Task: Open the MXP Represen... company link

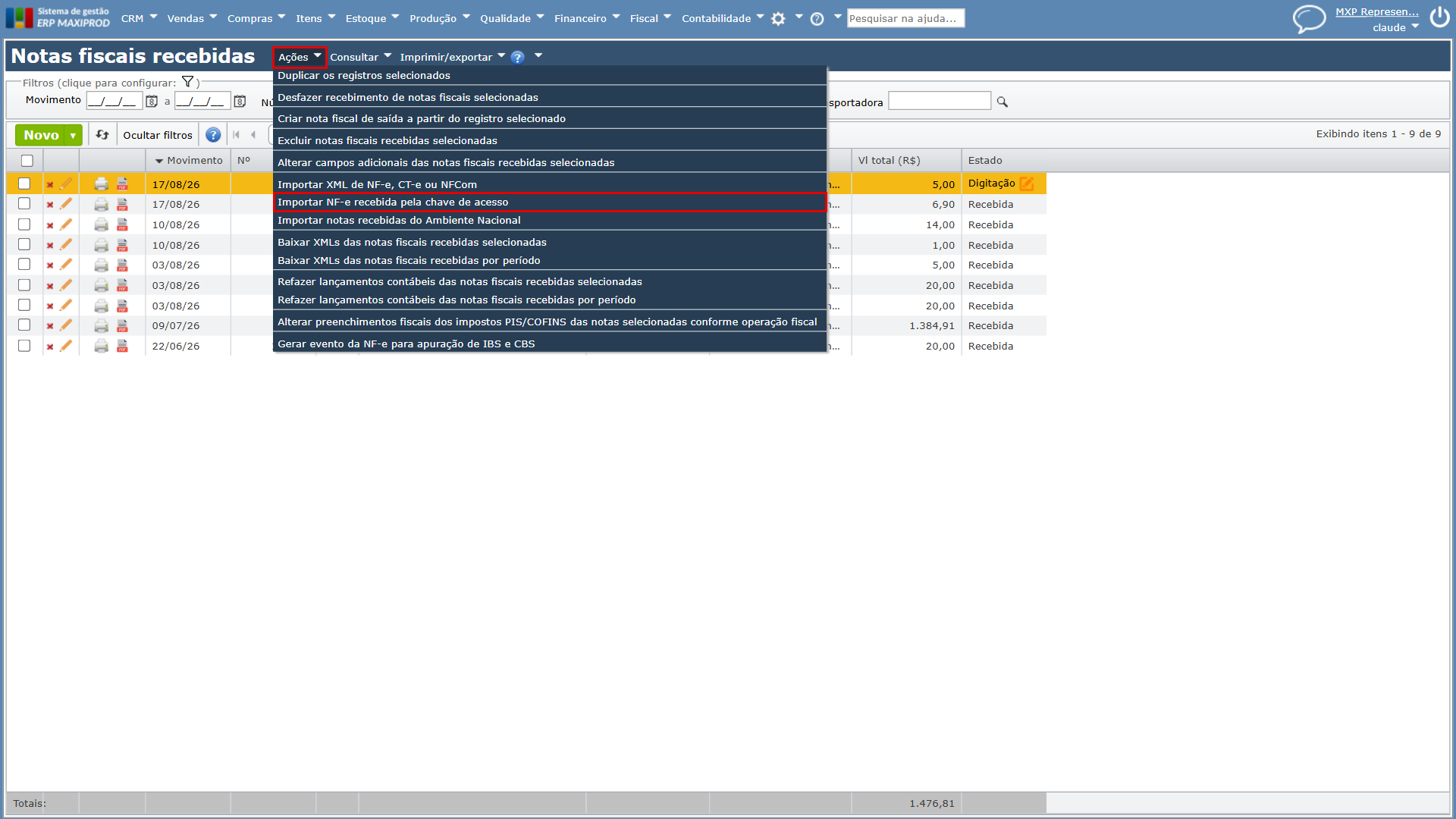Action: pos(1376,11)
